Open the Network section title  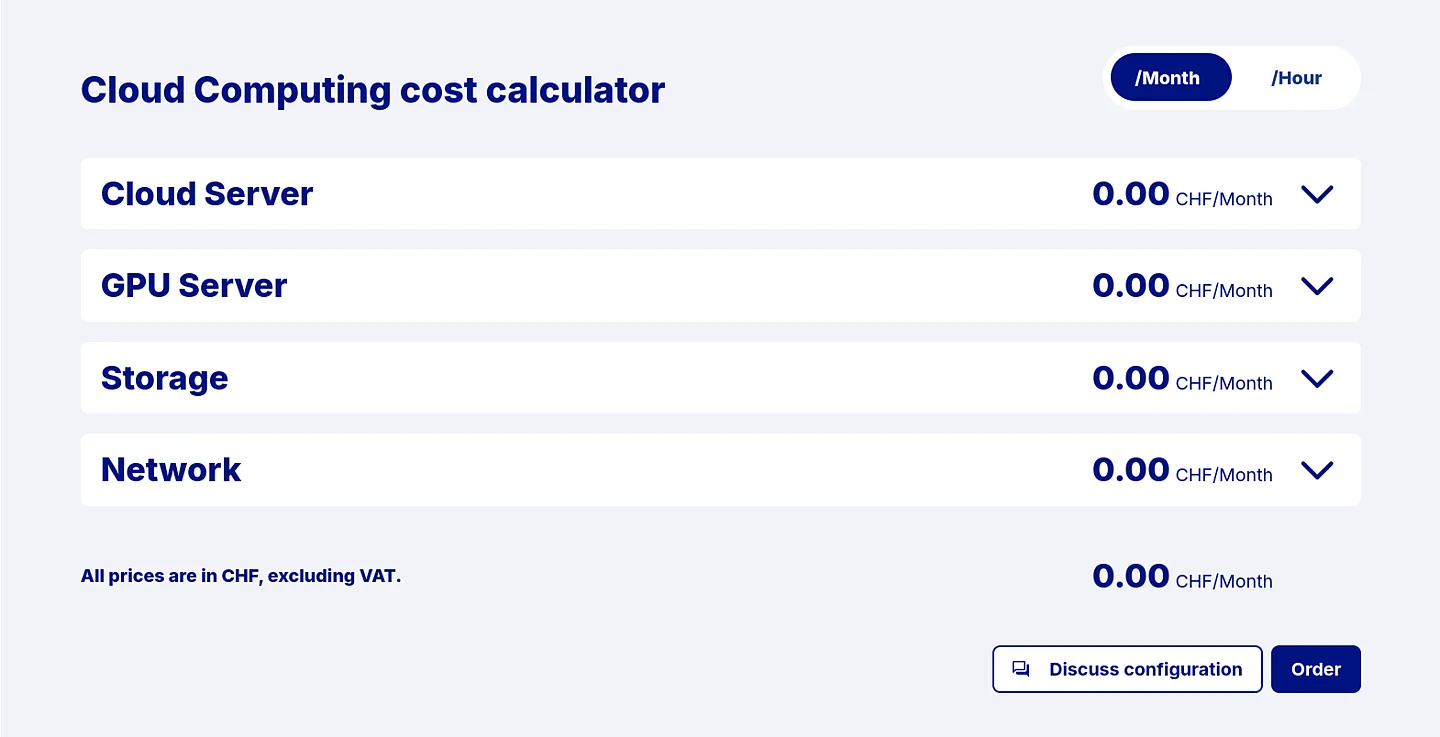point(171,470)
